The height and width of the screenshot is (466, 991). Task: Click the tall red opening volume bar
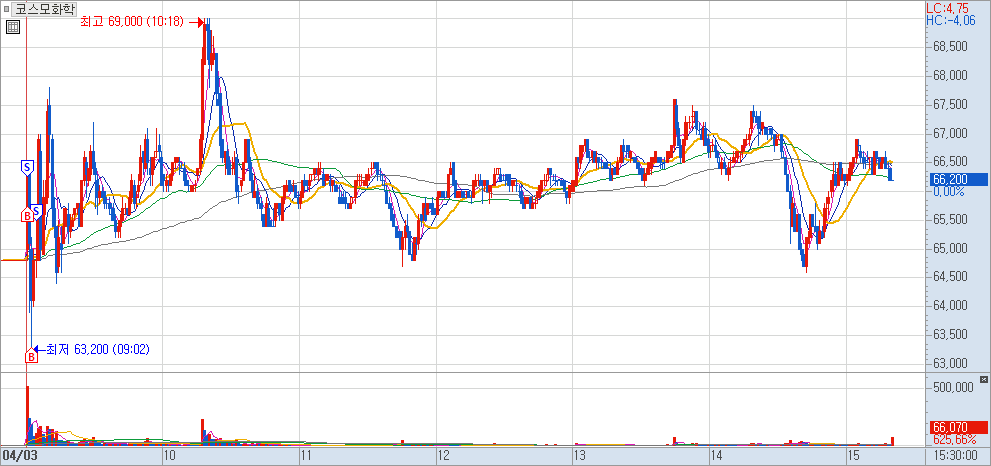(28, 414)
